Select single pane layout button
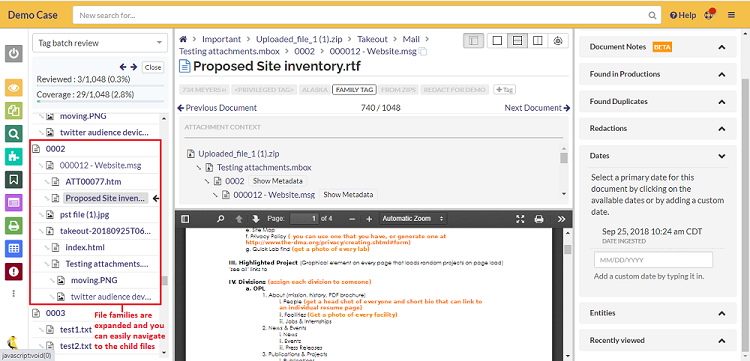The image size is (750, 361). pos(497,41)
